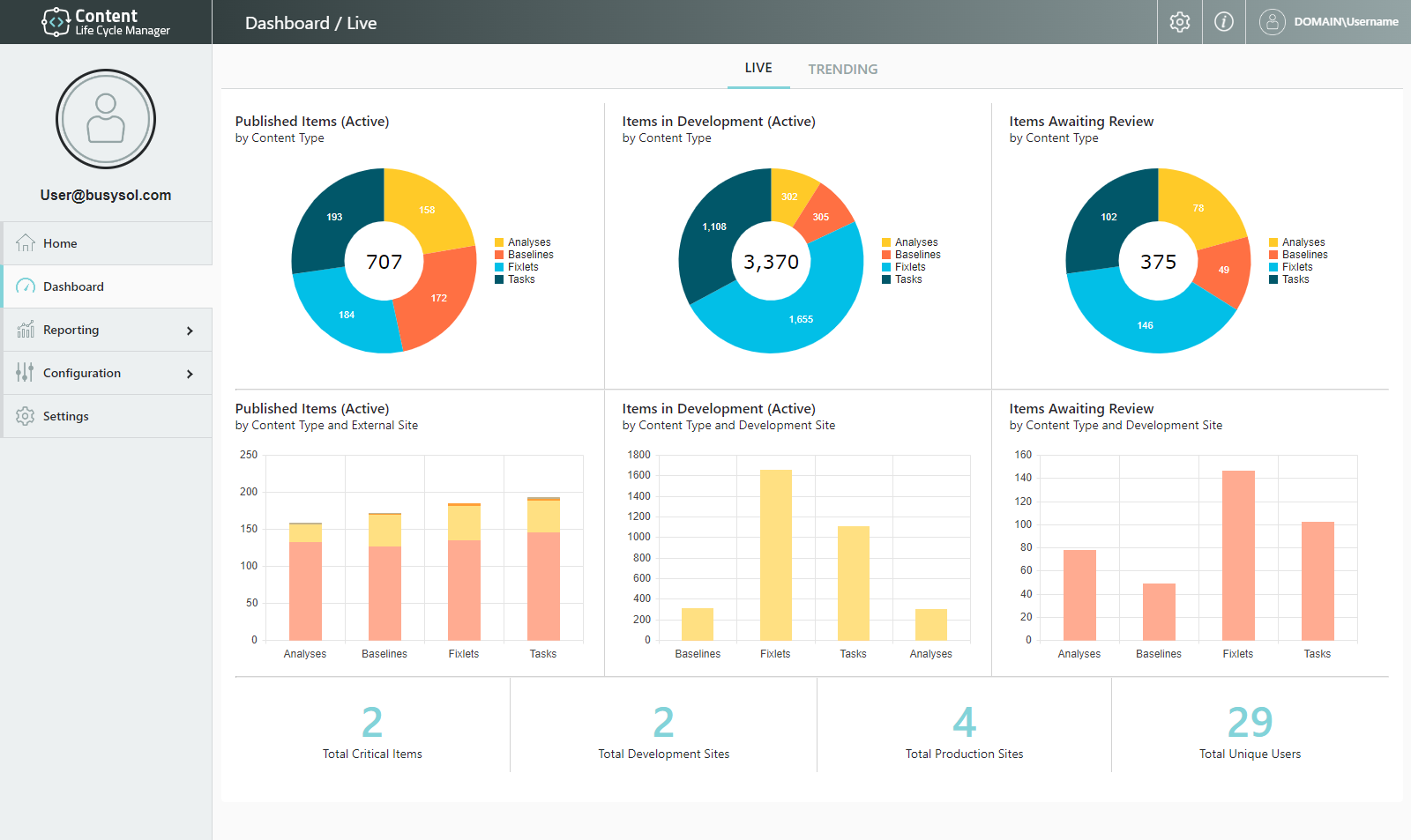The height and width of the screenshot is (840, 1411).
Task: Click the large profile avatar in sidebar
Action: 106,119
